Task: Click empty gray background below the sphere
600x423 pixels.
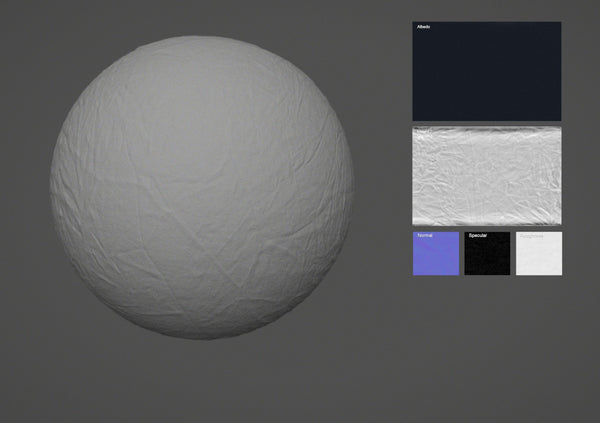Action: [x=201, y=385]
